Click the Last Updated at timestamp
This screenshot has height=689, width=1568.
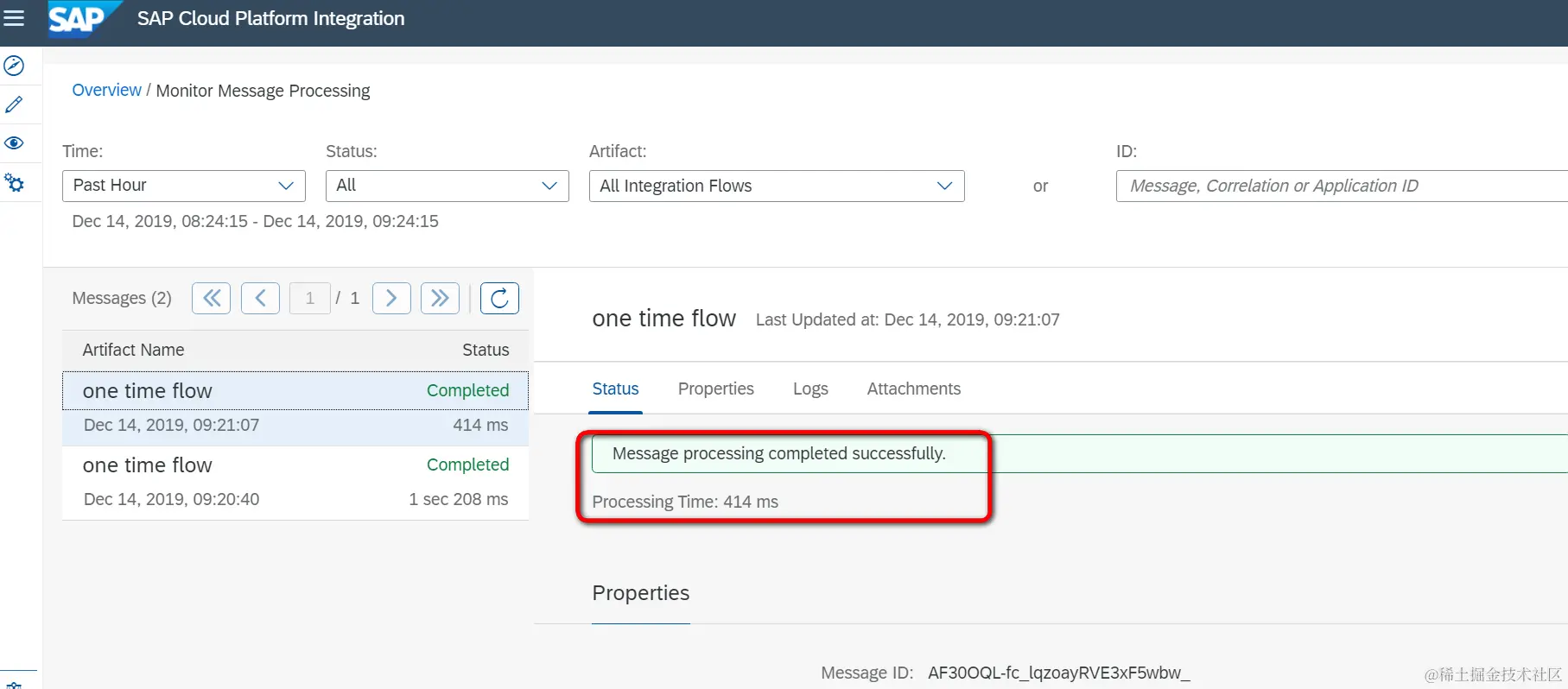[908, 319]
